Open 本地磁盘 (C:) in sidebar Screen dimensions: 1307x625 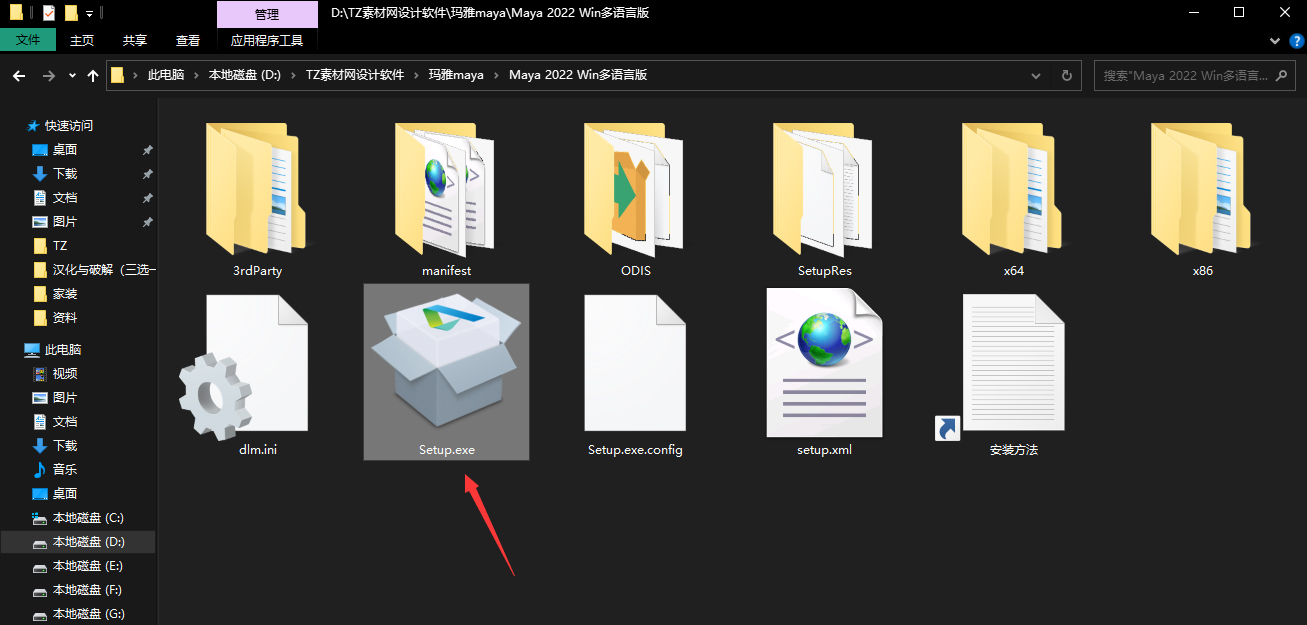pyautogui.click(x=88, y=518)
